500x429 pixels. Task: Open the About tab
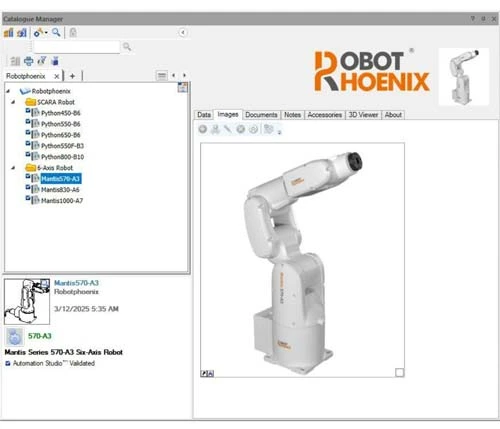(x=393, y=115)
